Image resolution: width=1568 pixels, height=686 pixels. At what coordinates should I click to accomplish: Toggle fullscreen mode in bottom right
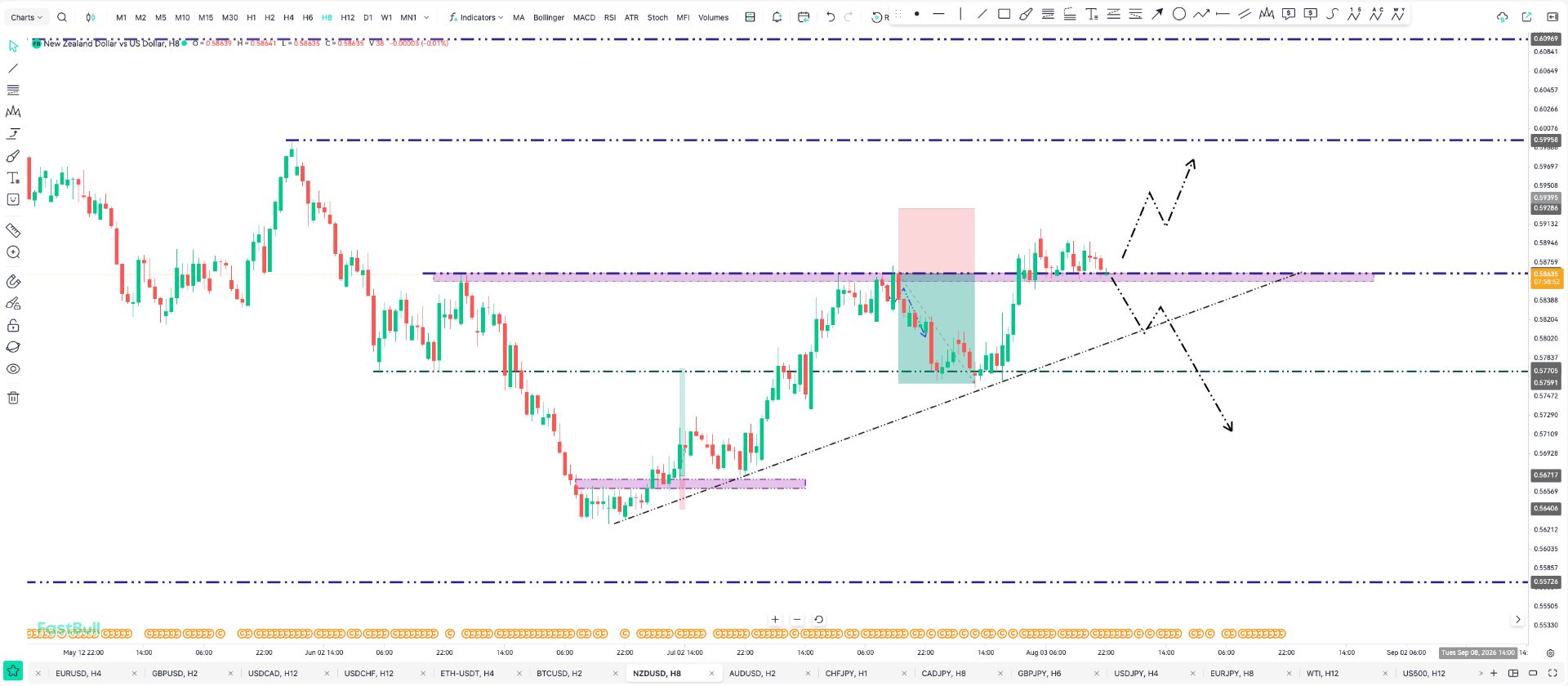1552,674
